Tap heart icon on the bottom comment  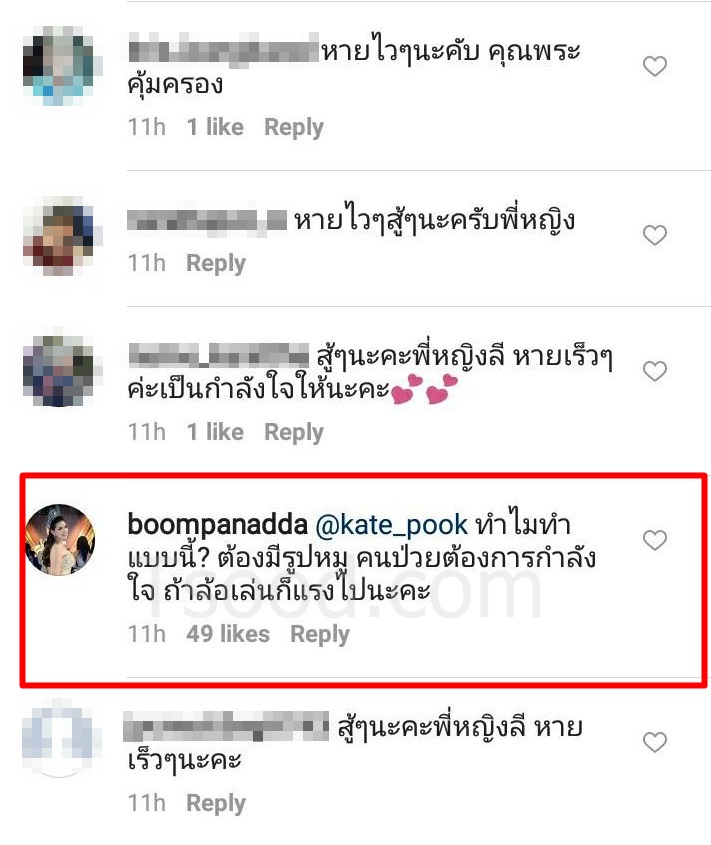pos(654,742)
